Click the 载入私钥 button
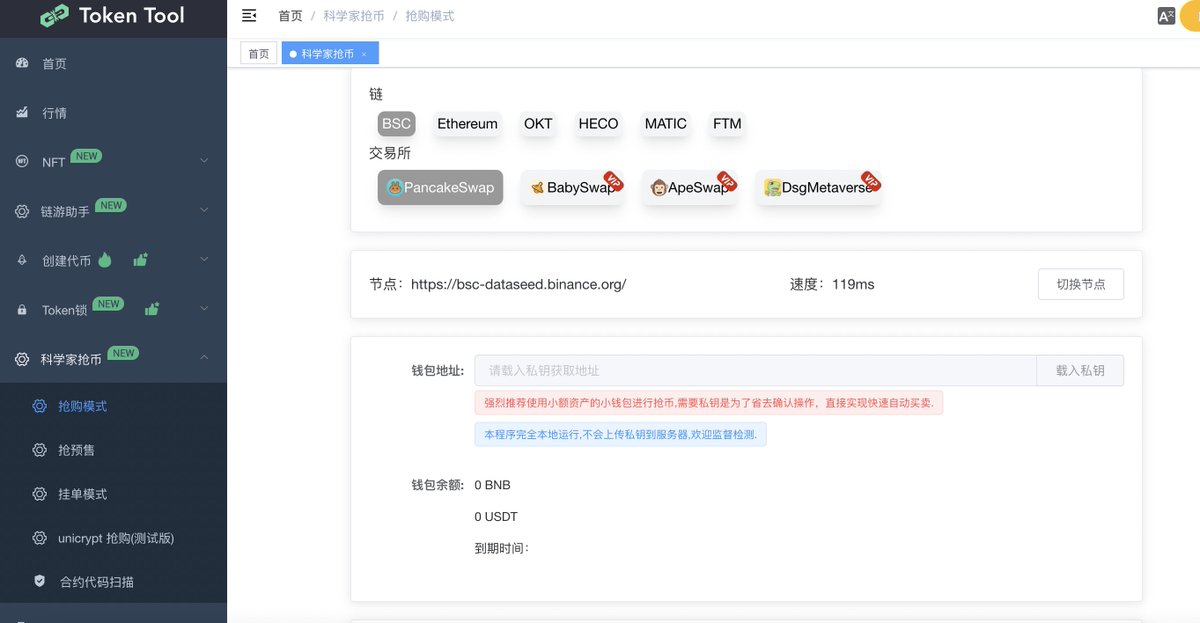Image resolution: width=1200 pixels, height=623 pixels. coord(1080,370)
